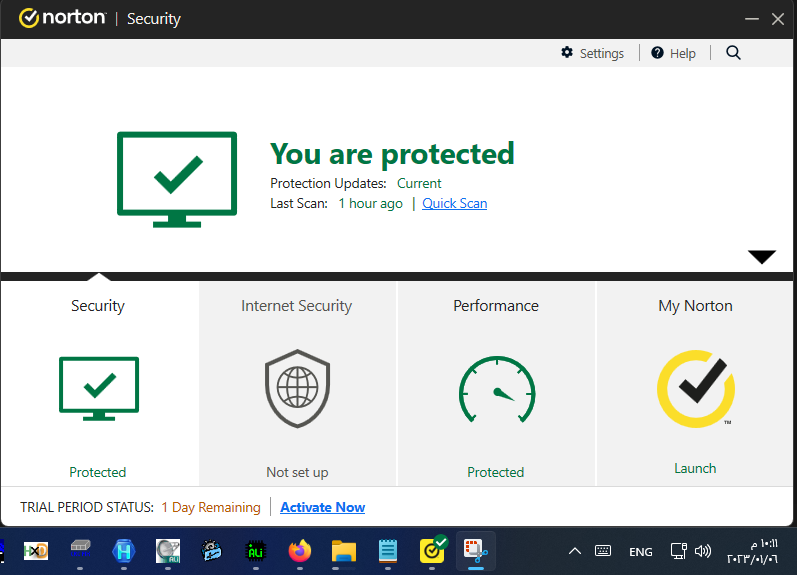The width and height of the screenshot is (797, 575).
Task: Open Norton Settings gear icon
Action: (567, 52)
